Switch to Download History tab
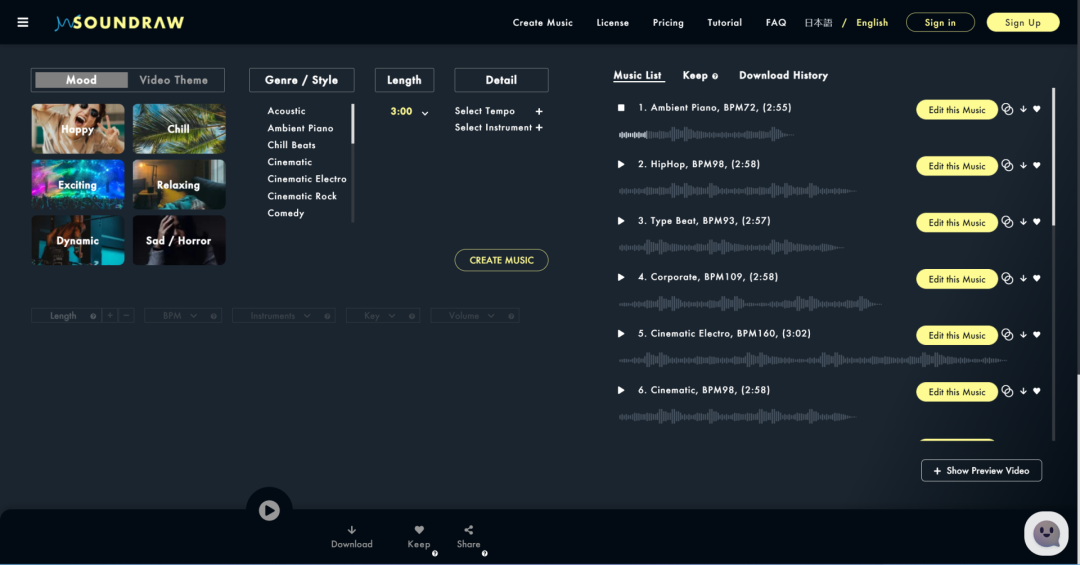This screenshot has width=1080, height=565. coord(783,76)
